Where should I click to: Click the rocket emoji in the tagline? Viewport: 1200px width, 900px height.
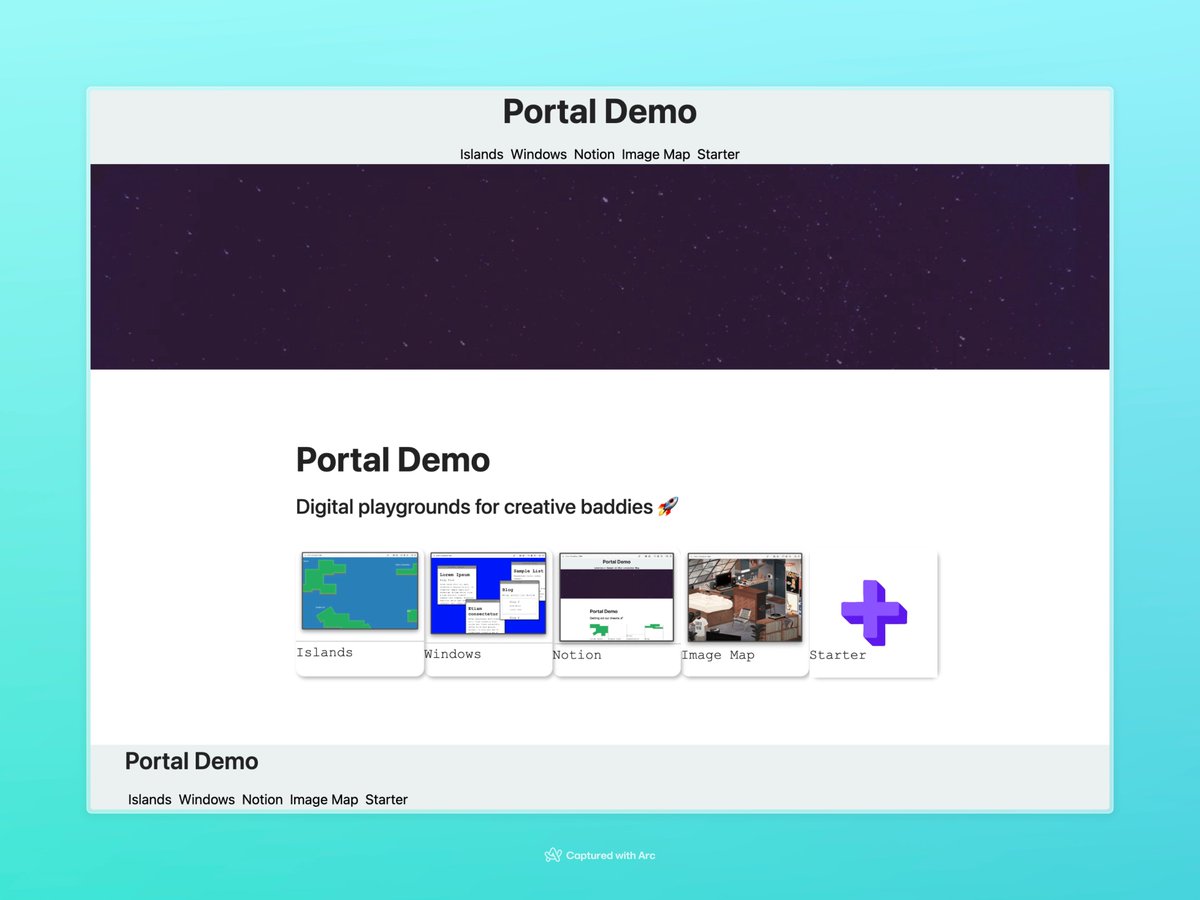pyautogui.click(x=668, y=507)
